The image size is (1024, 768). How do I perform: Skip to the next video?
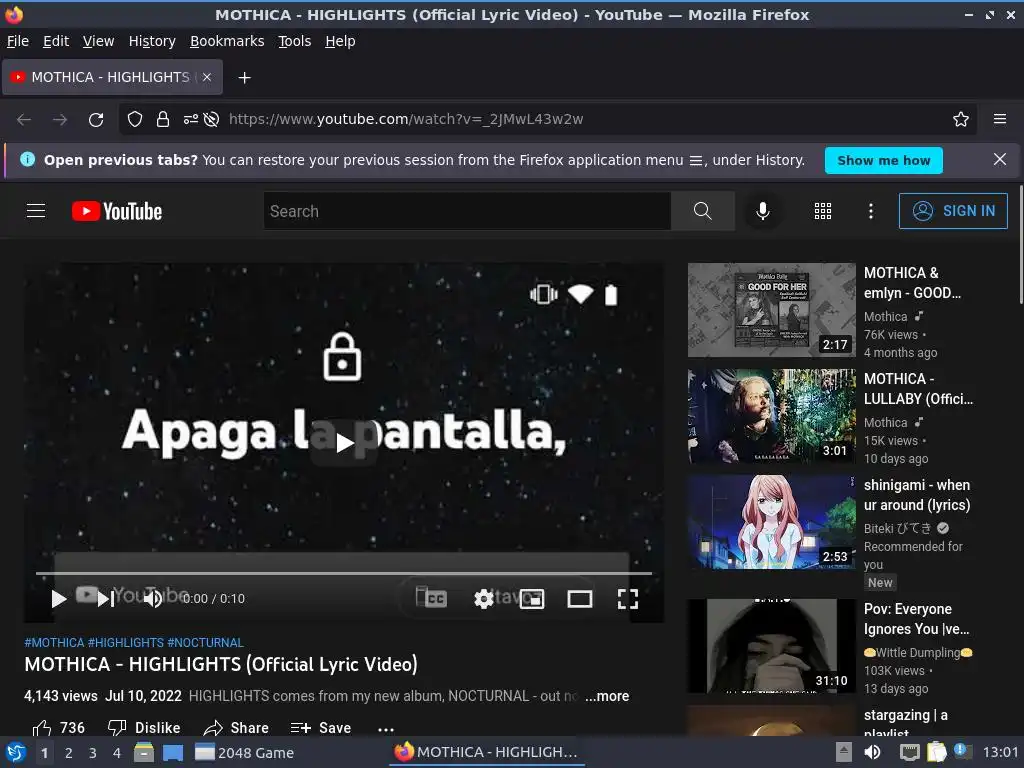(x=106, y=599)
